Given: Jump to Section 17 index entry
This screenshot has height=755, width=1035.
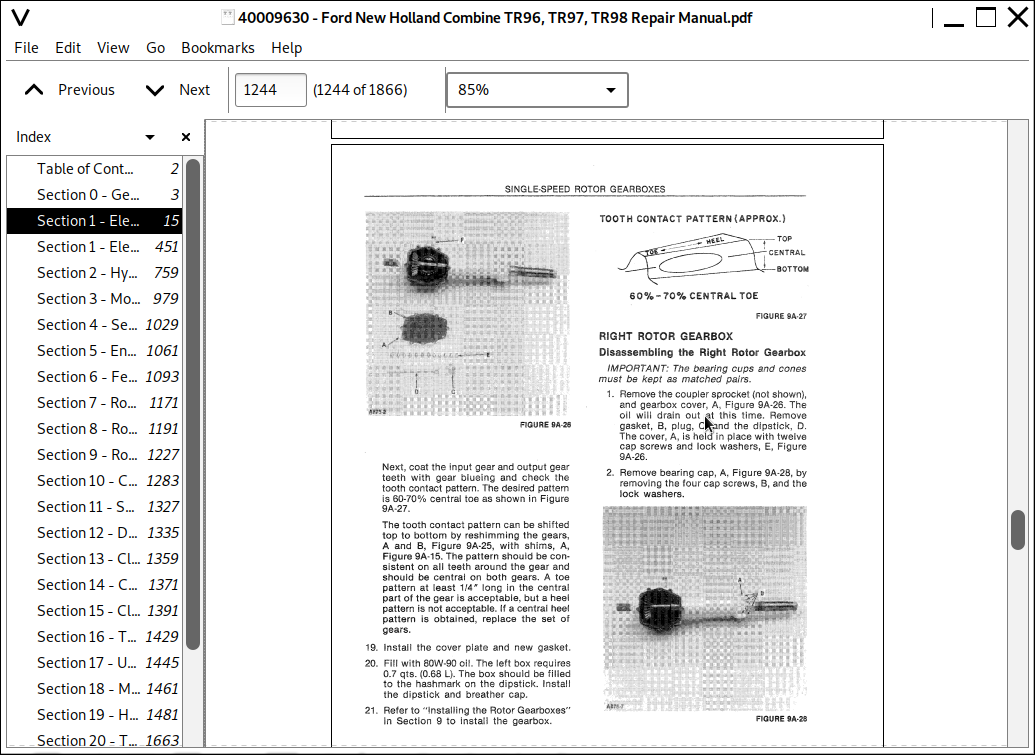Looking at the screenshot, I should 94,663.
